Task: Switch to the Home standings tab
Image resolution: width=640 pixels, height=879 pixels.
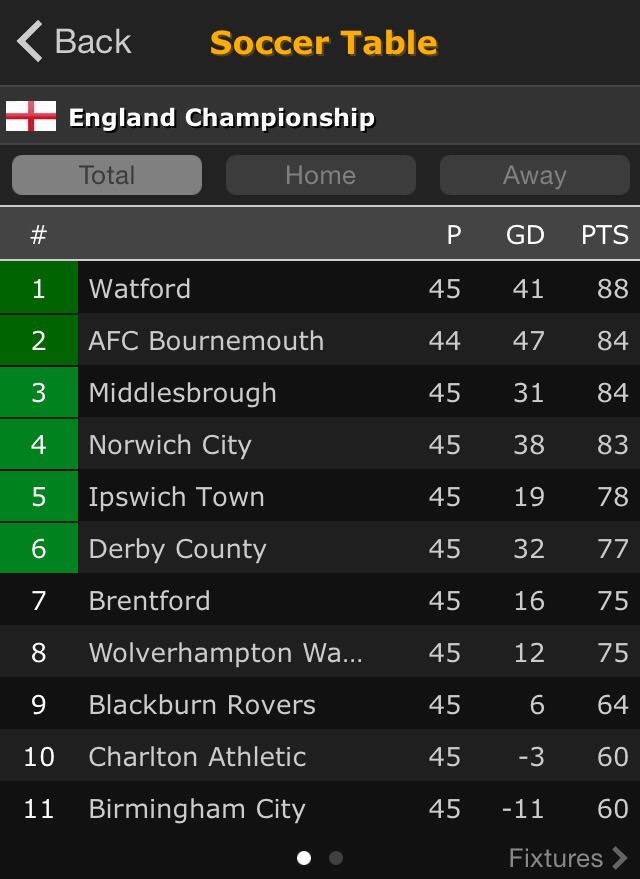Action: [320, 175]
